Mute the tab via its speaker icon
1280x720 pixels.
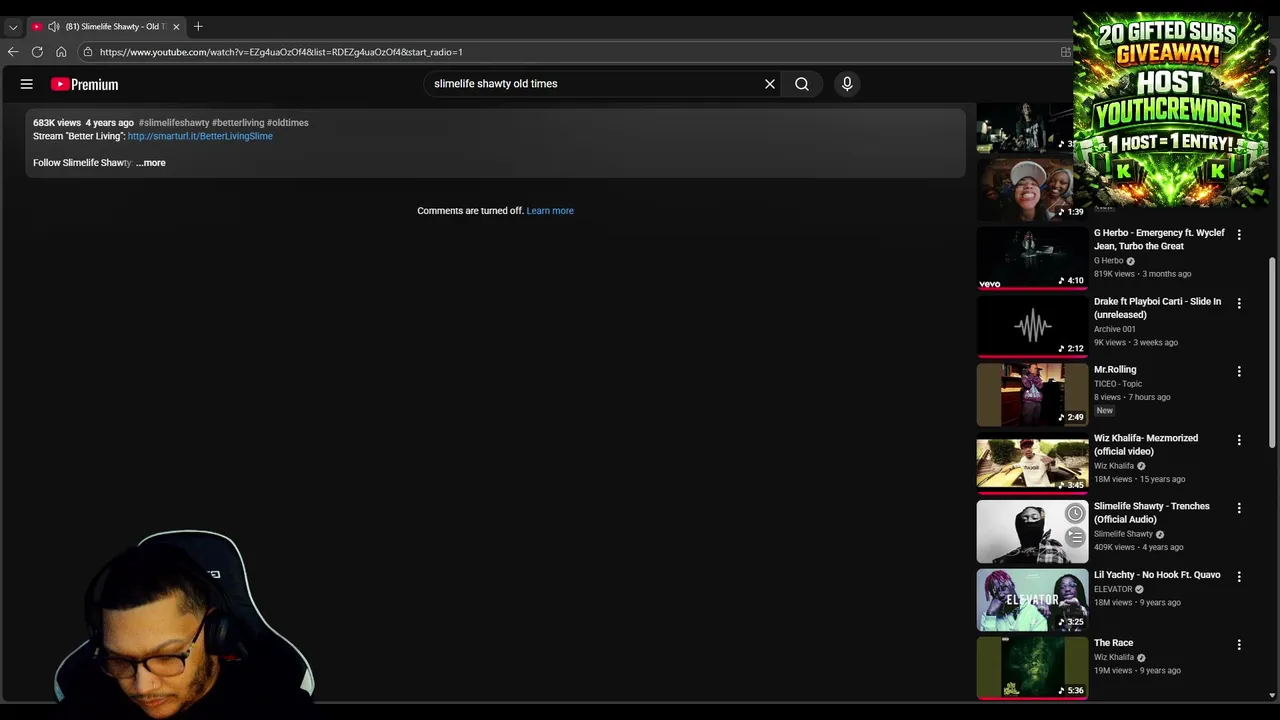(53, 27)
